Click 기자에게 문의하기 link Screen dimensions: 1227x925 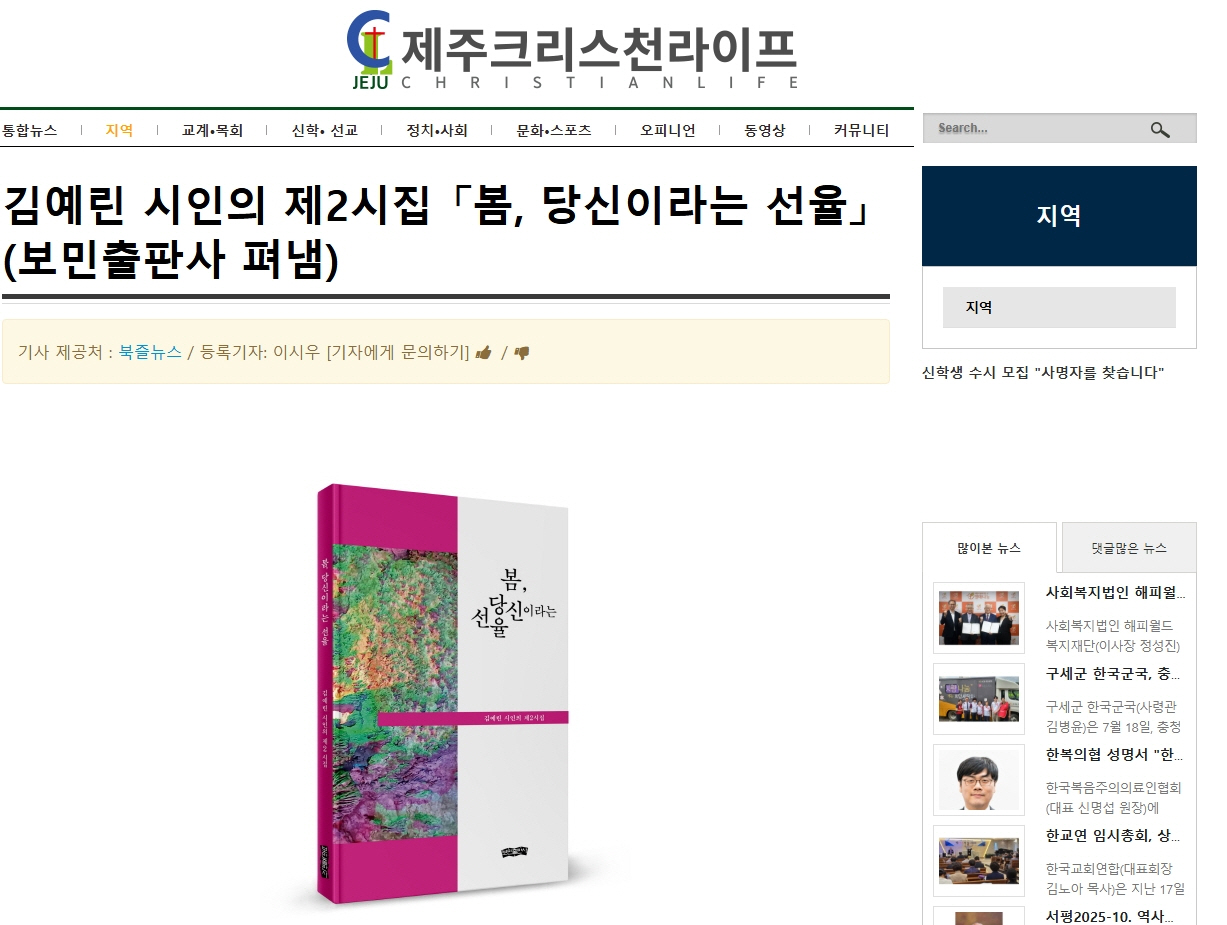pos(398,352)
